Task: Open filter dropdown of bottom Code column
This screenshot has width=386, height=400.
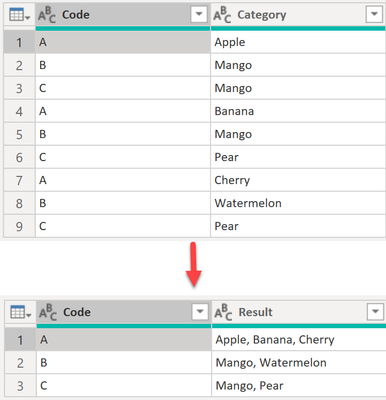Action: coord(200,312)
